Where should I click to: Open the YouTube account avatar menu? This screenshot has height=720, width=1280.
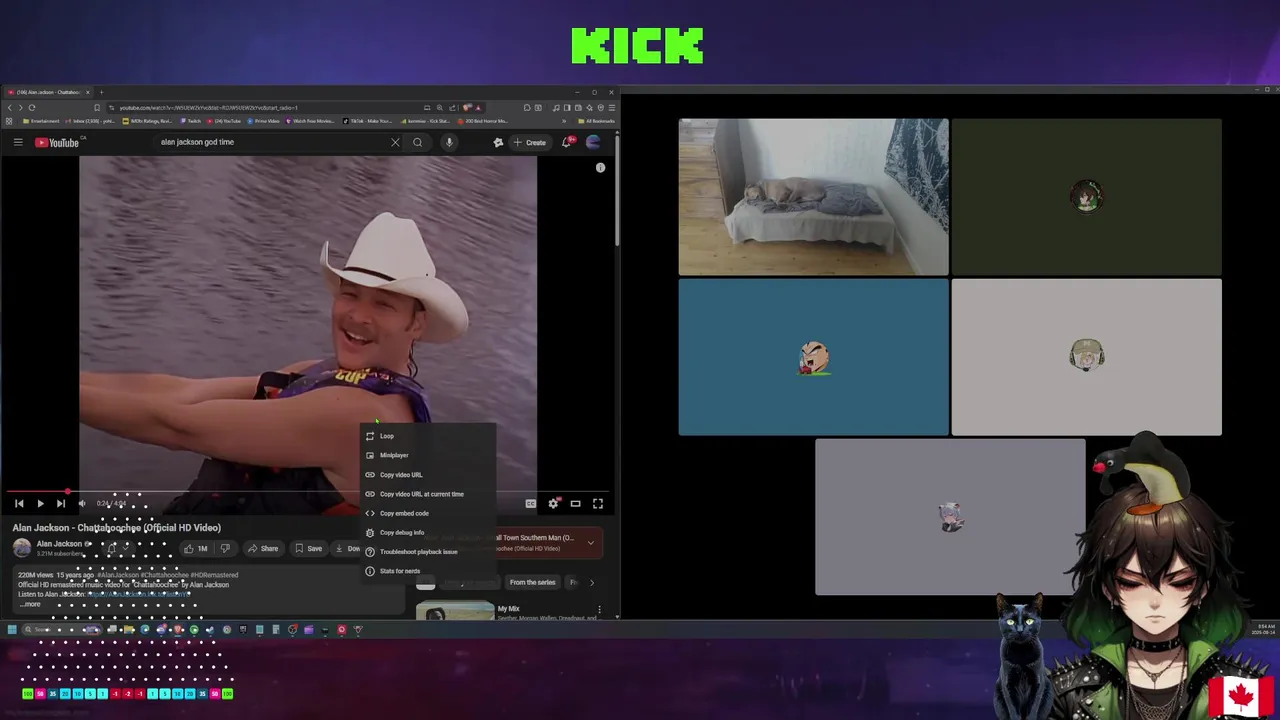tap(593, 142)
